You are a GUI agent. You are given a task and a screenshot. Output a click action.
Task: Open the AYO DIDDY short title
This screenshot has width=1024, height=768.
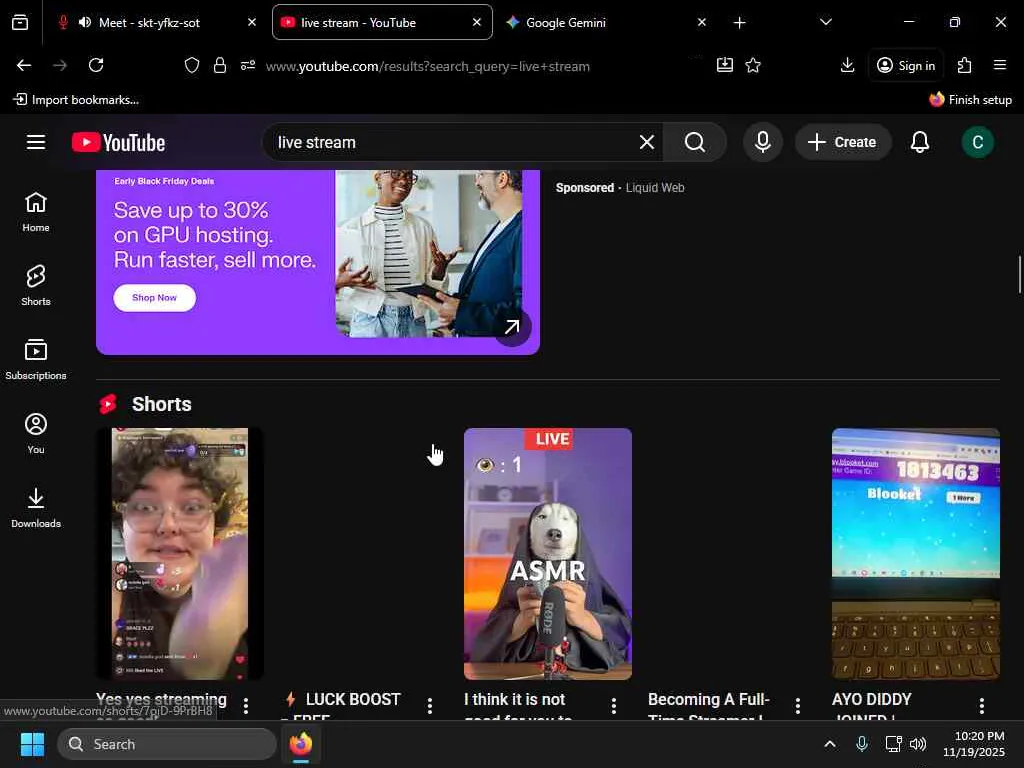click(871, 705)
